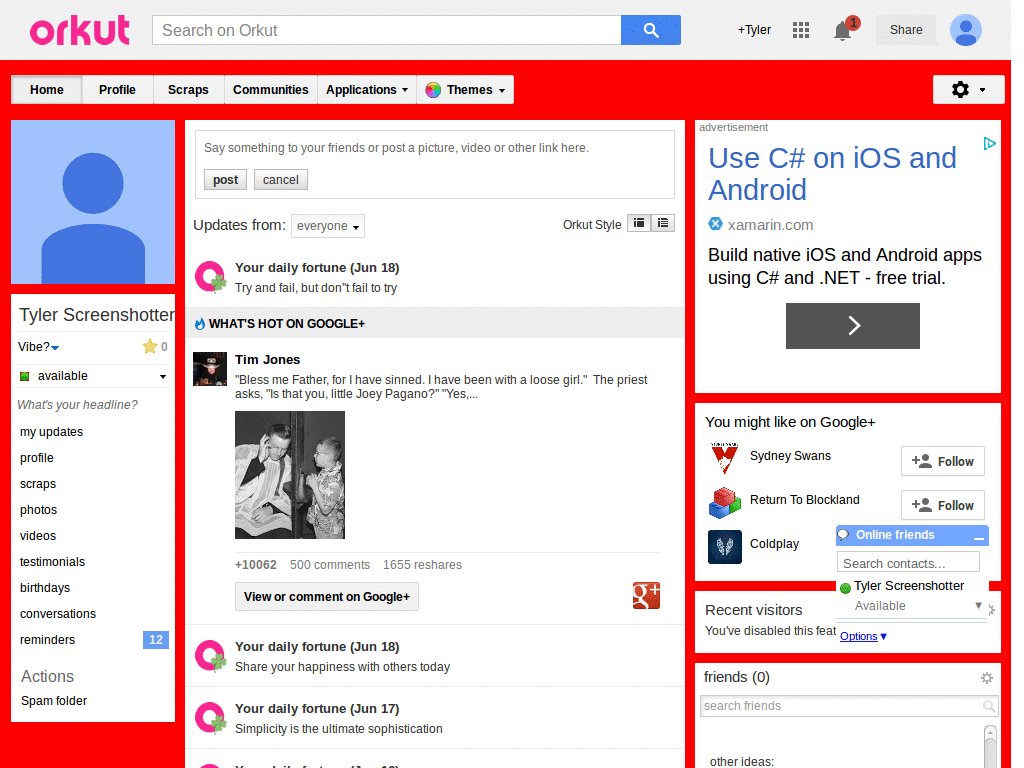Open the Spam folder link
This screenshot has width=1024, height=768.
click(x=54, y=701)
